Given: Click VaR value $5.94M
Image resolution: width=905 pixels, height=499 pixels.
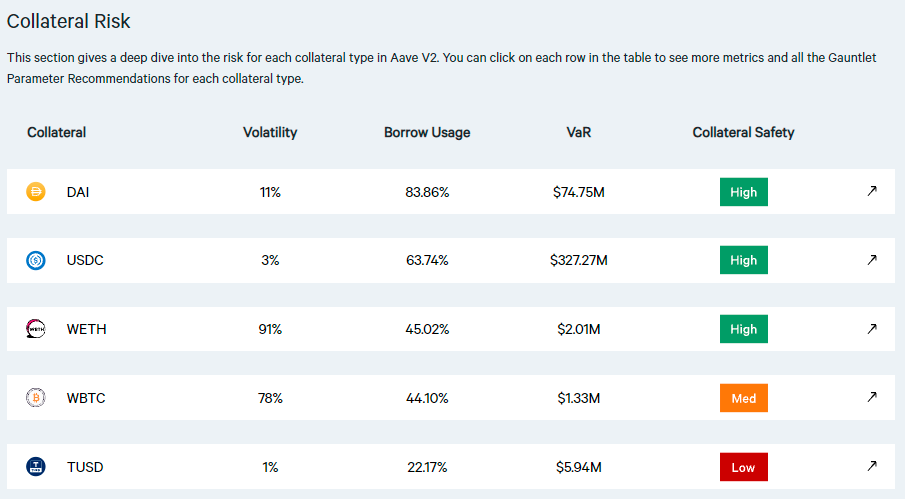Looking at the screenshot, I should [579, 467].
